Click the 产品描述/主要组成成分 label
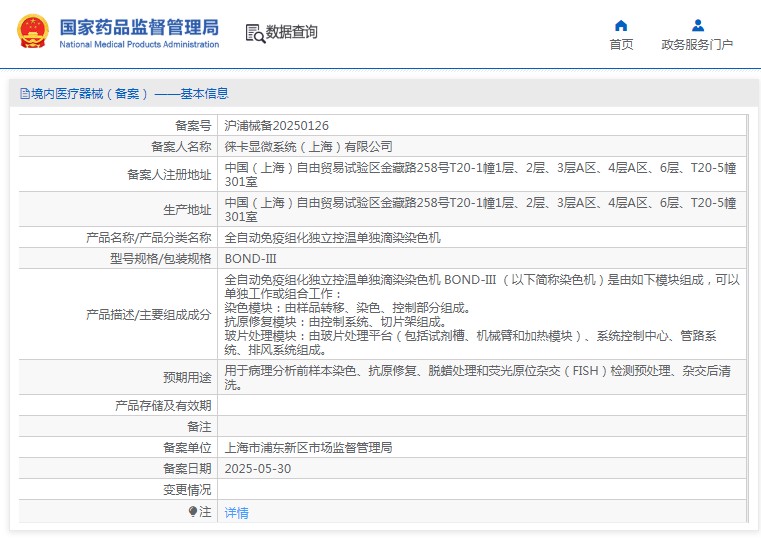The width and height of the screenshot is (761, 539). pyautogui.click(x=149, y=314)
